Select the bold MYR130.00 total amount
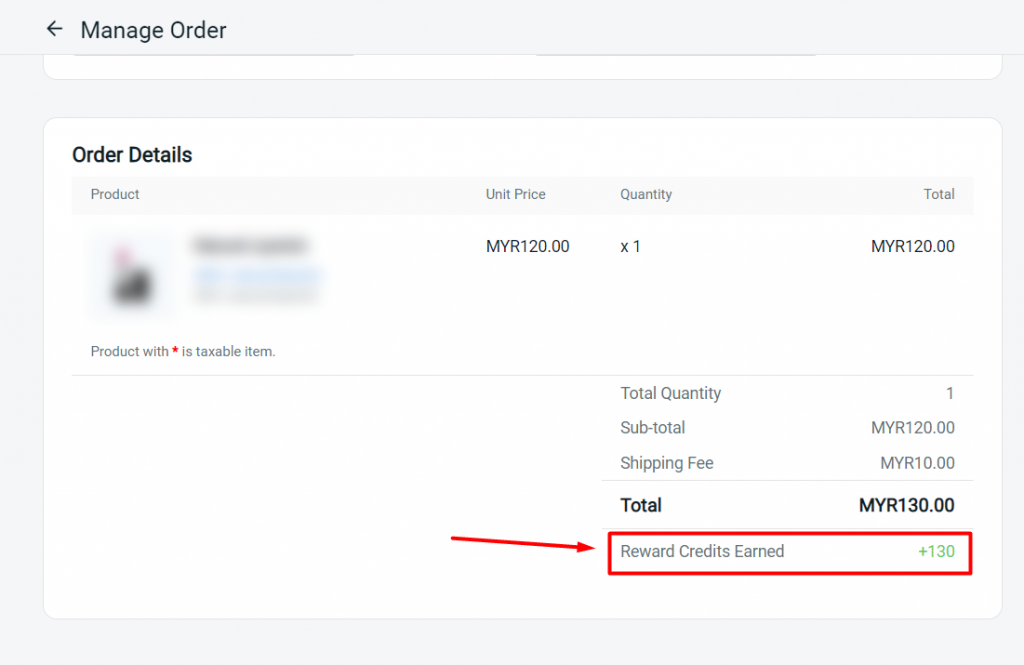 tap(906, 505)
